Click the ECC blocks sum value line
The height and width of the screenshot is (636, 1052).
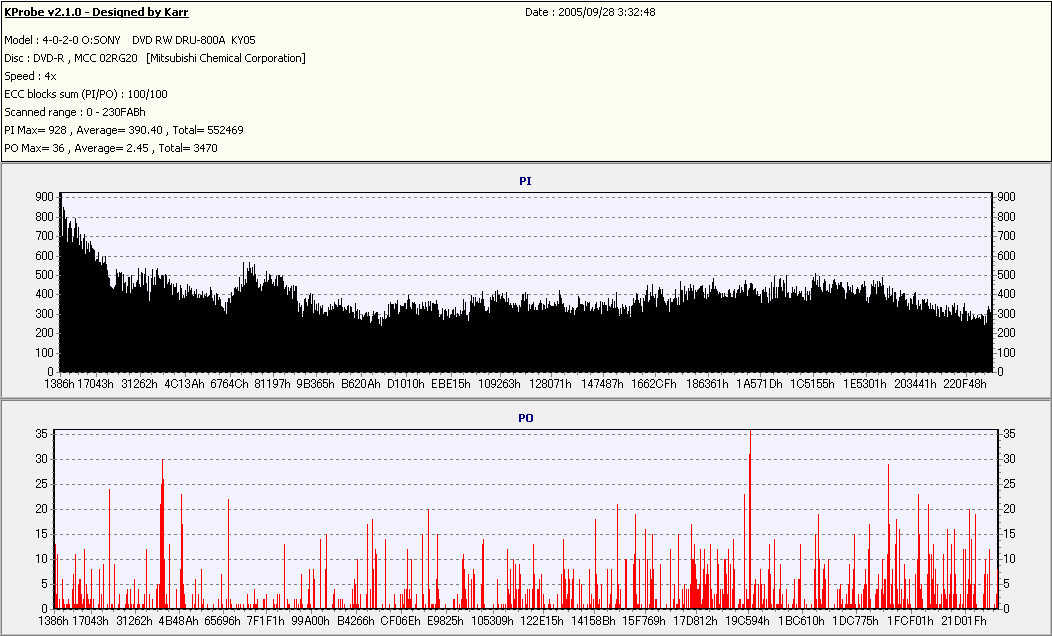86,94
